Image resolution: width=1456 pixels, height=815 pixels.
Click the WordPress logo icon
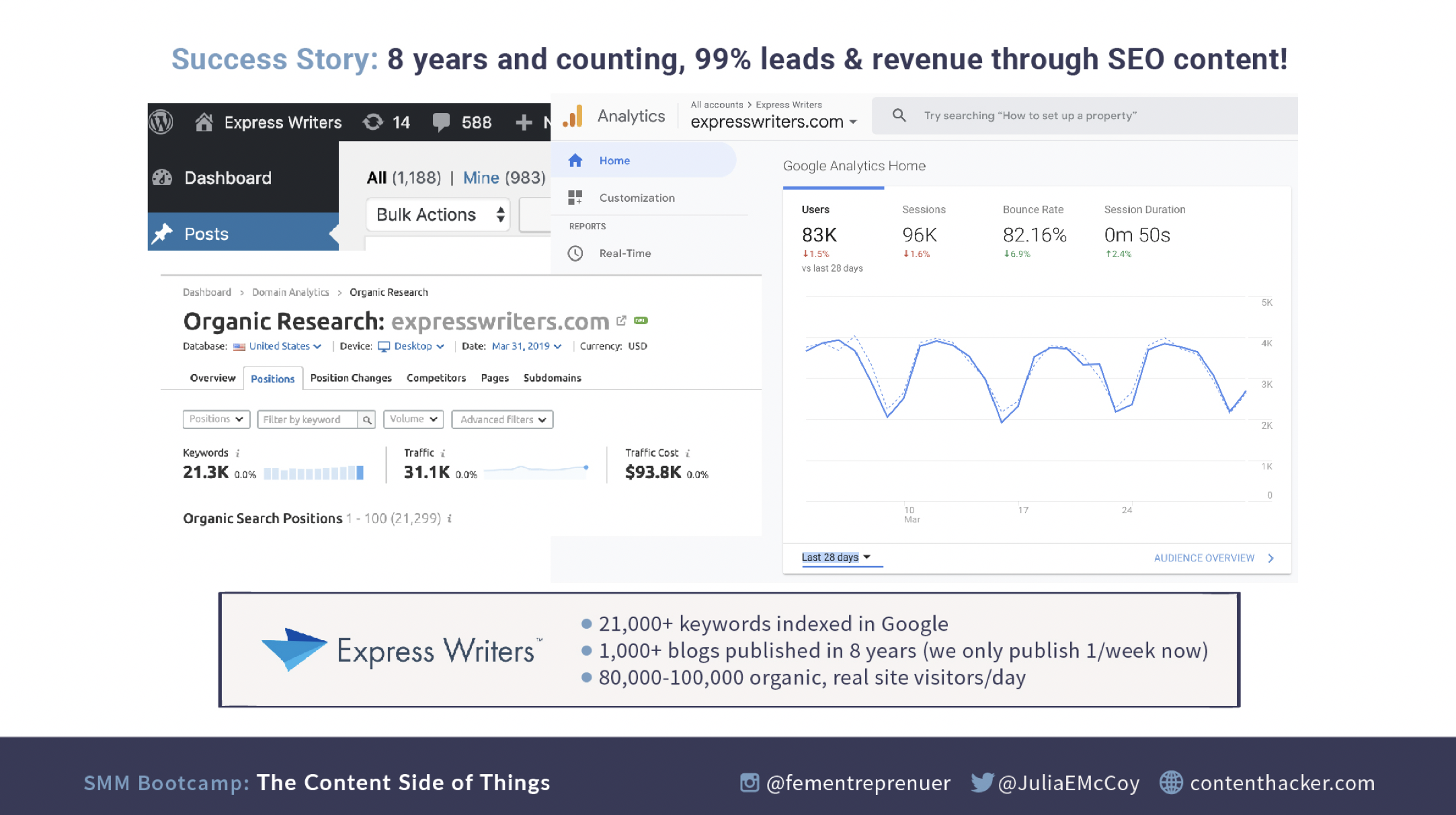(161, 122)
